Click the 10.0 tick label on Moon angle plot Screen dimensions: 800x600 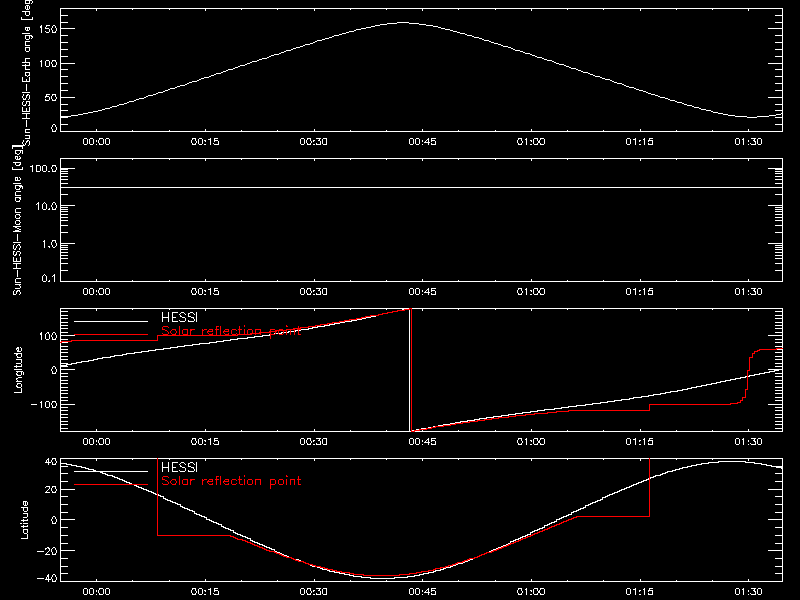coord(46,206)
